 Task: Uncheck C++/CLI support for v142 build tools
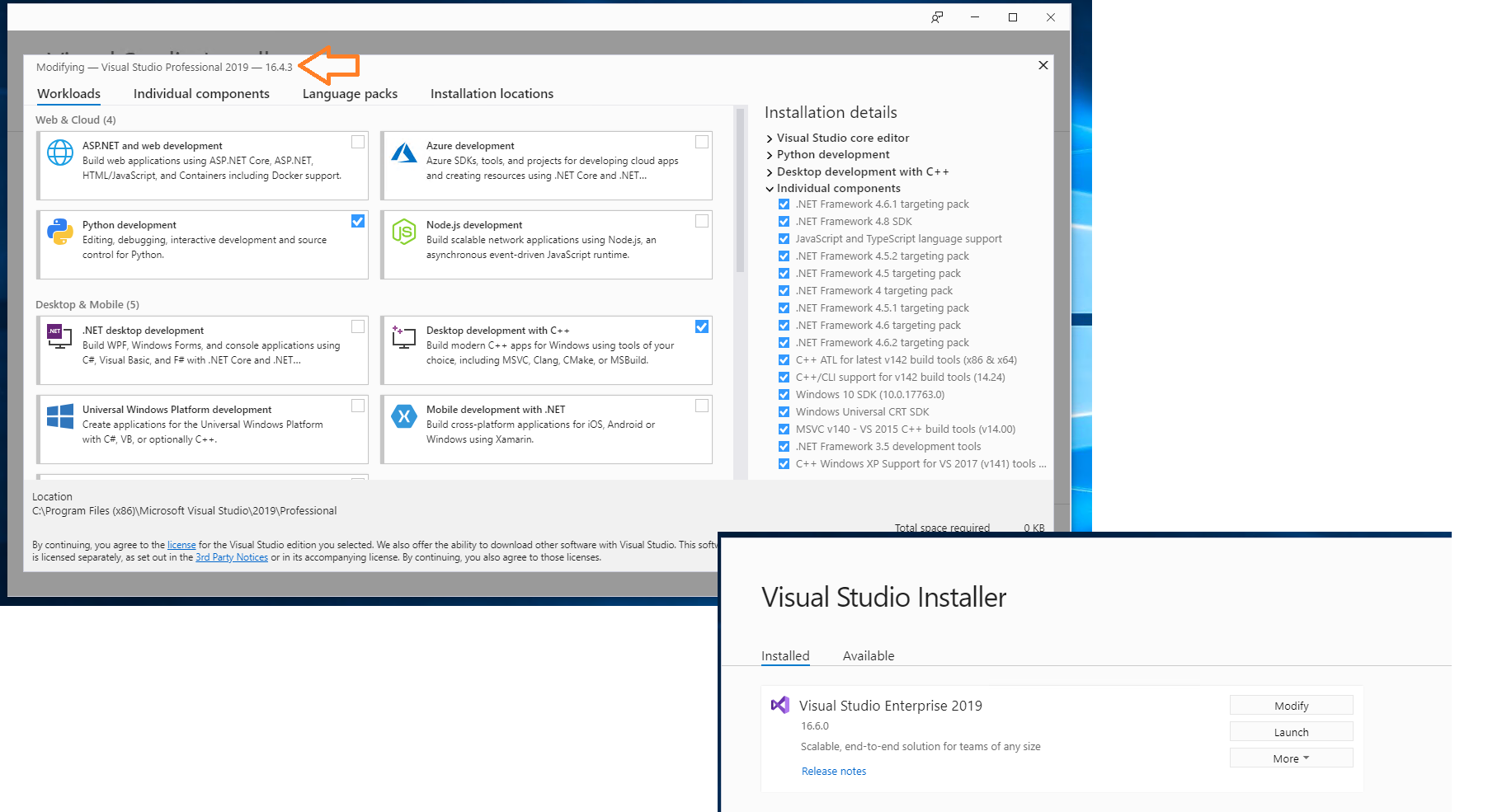pyautogui.click(x=784, y=378)
